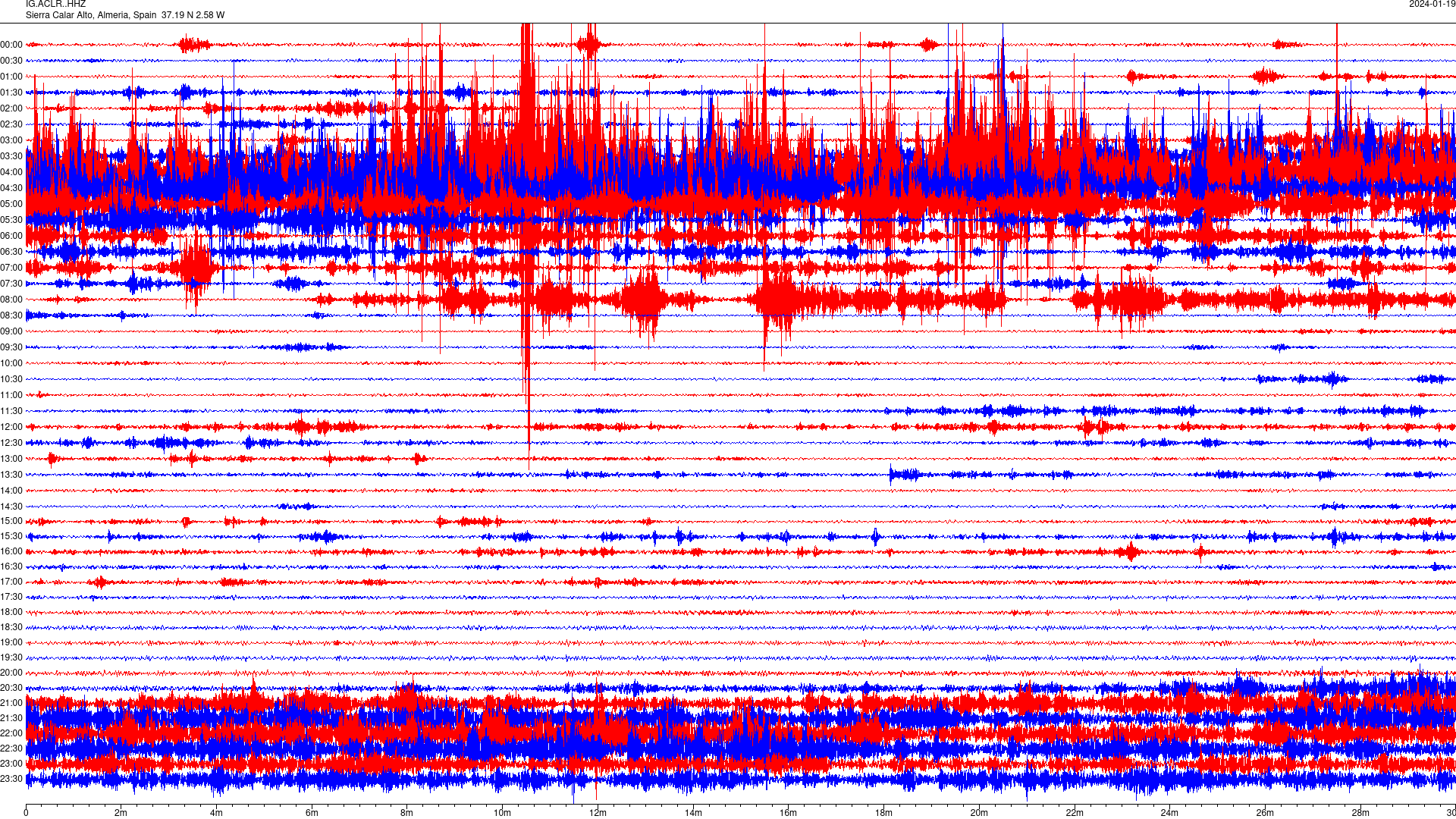Select the 22:30 time row label
Viewport: 1456px width, 819px height.
[x=11, y=748]
